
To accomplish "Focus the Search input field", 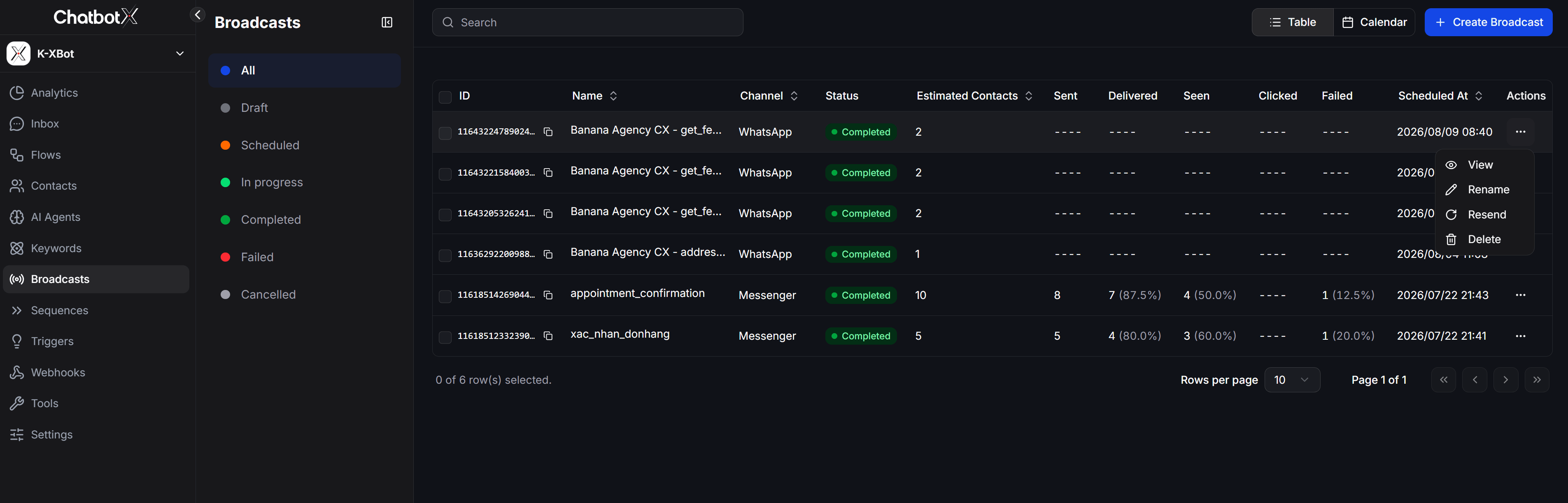I will 587,22.
